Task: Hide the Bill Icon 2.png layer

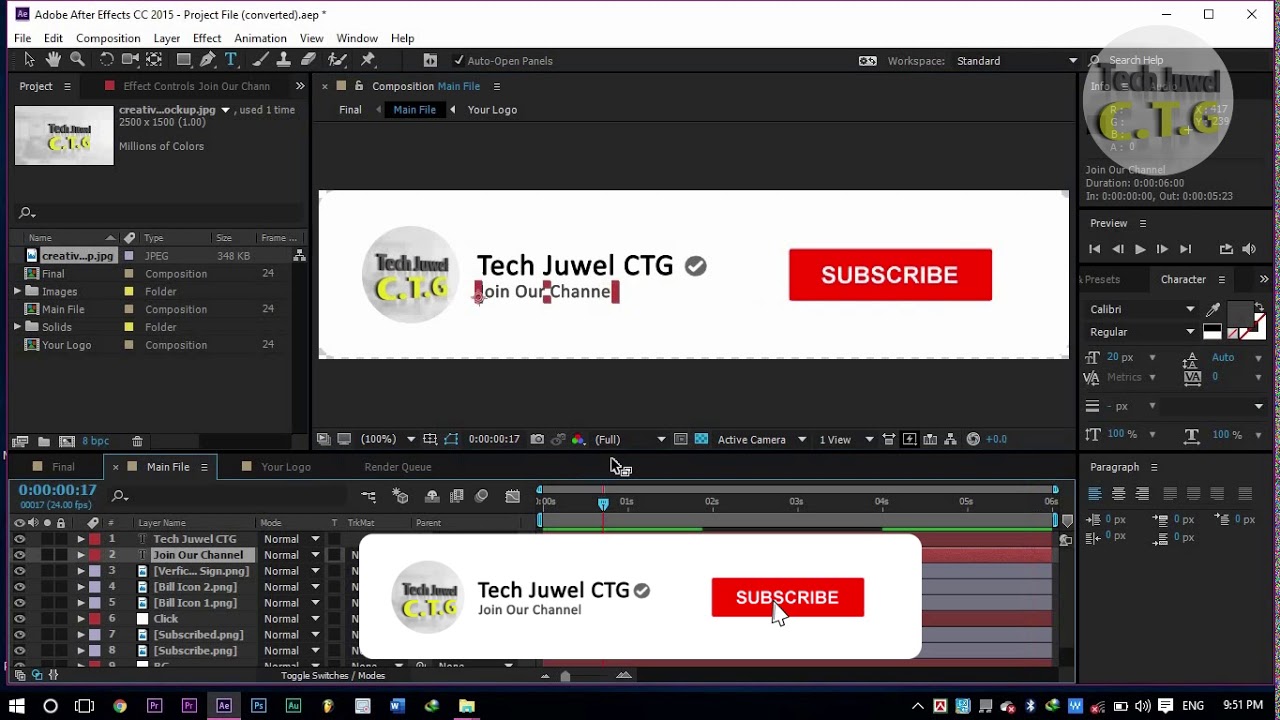Action: pos(19,587)
